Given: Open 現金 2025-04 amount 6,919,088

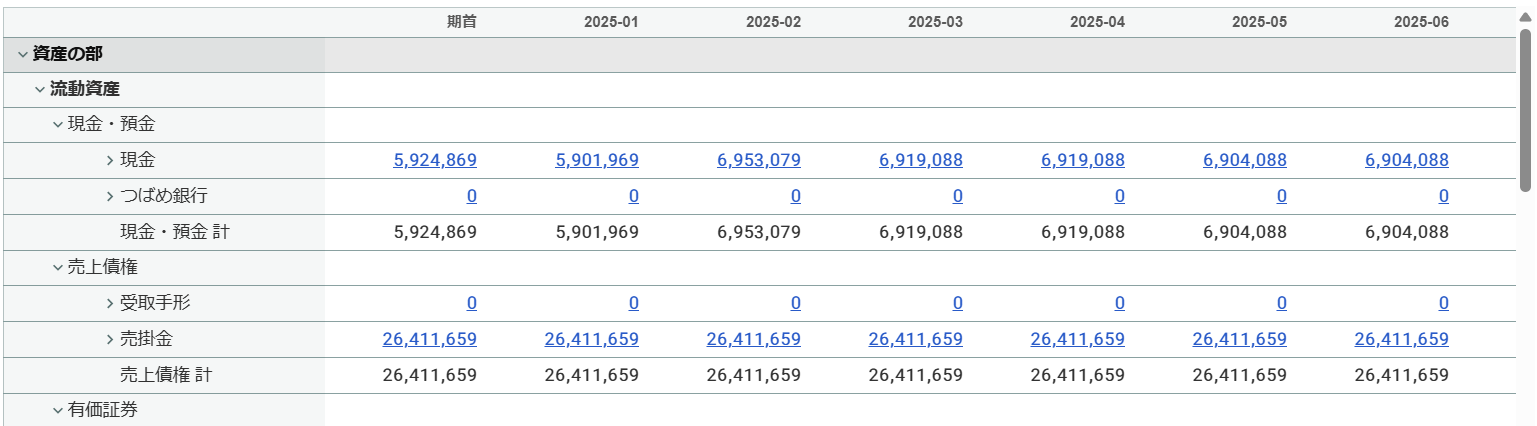Looking at the screenshot, I should 1084,160.
